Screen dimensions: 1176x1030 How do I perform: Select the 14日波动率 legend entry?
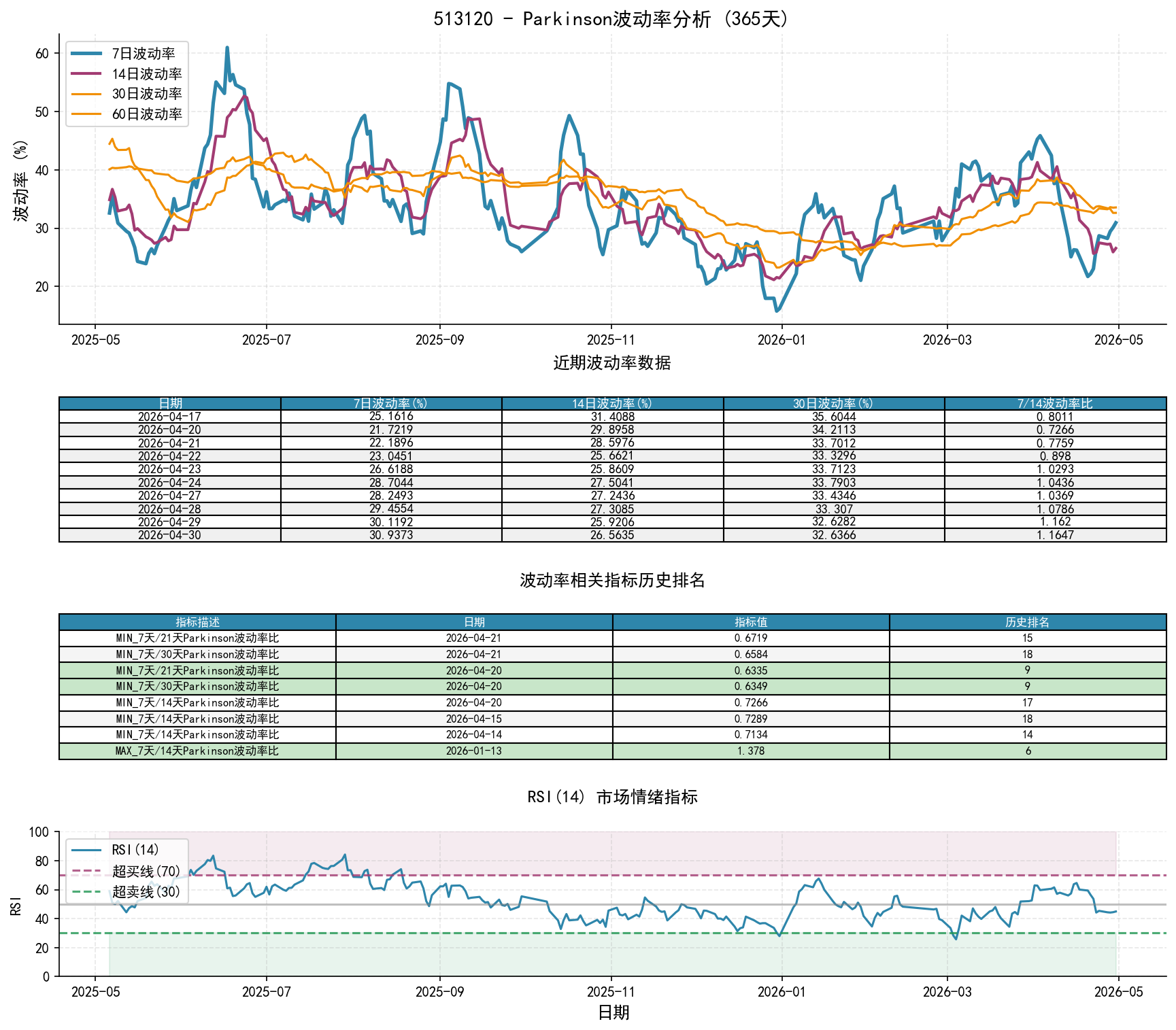(x=127, y=74)
